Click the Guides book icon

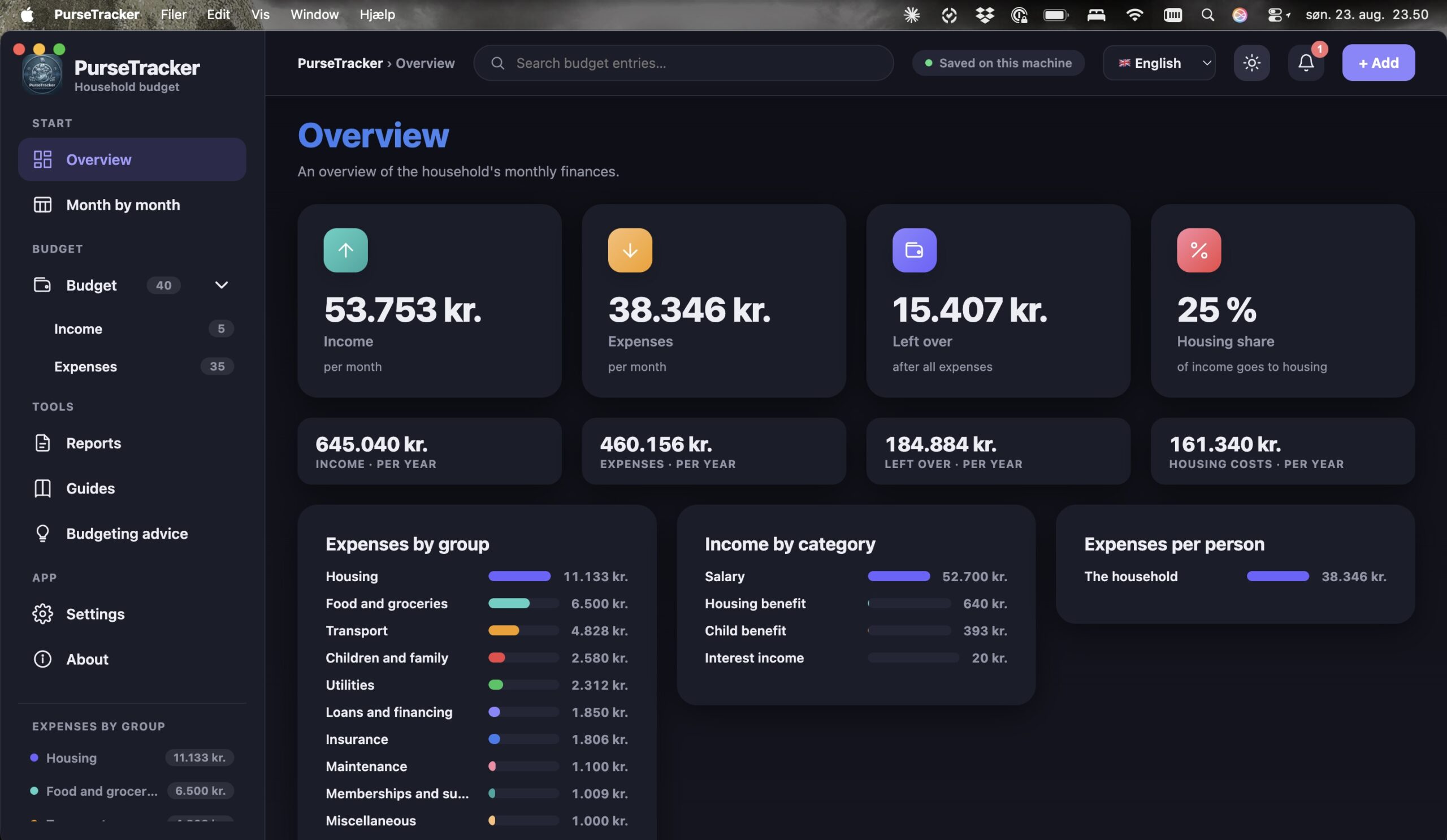42,488
